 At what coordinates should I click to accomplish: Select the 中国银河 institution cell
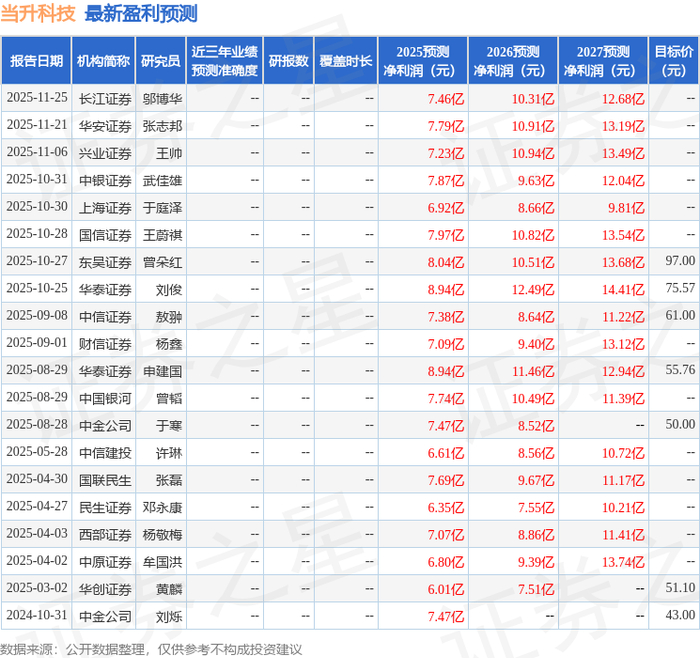[105, 398]
